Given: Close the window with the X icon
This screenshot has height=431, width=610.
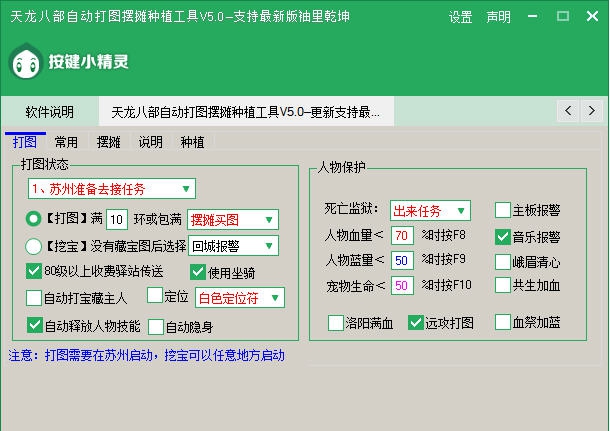Looking at the screenshot, I should coord(592,16).
